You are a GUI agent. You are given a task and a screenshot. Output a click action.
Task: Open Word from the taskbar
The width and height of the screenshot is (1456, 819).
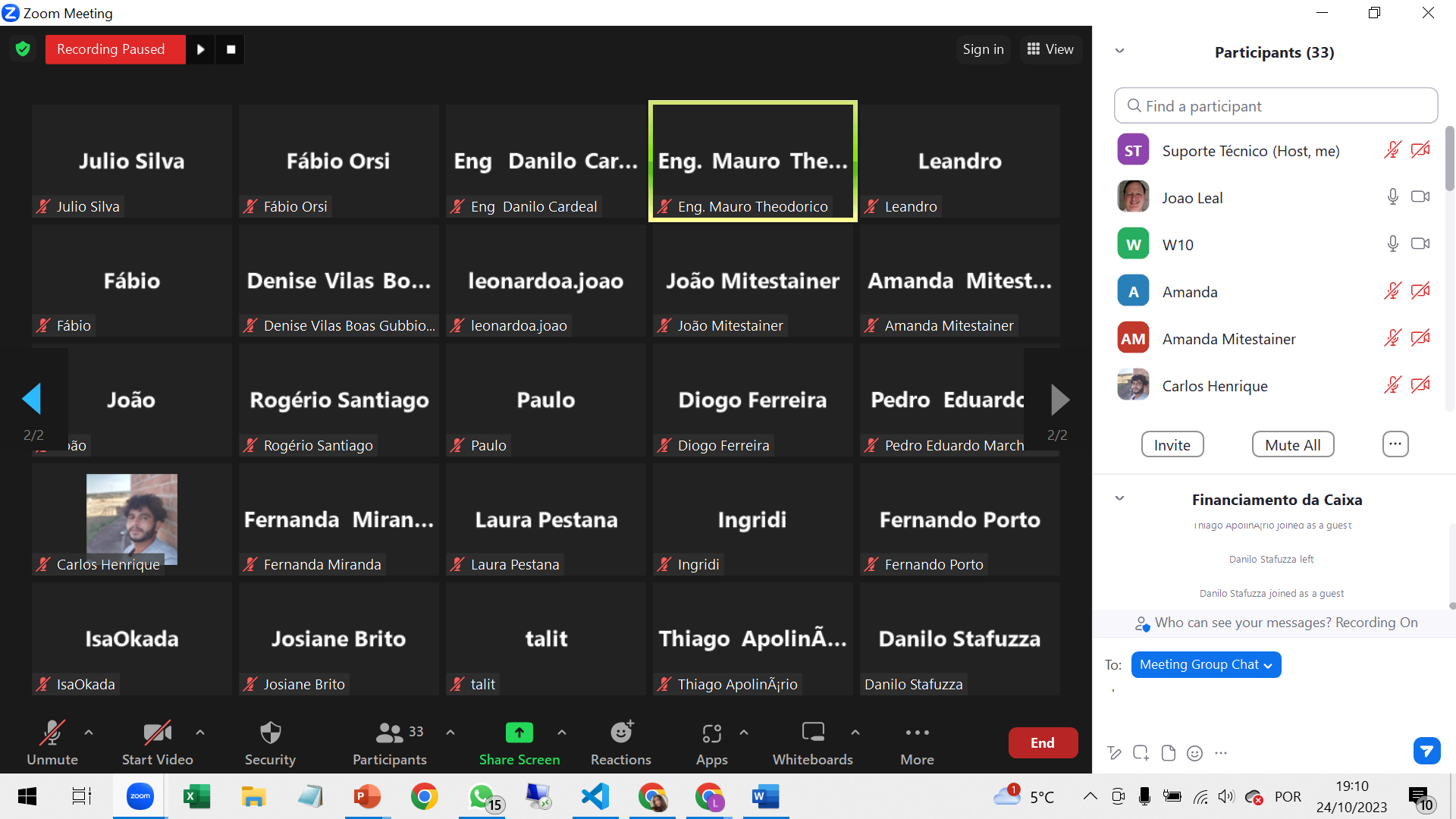(x=765, y=796)
